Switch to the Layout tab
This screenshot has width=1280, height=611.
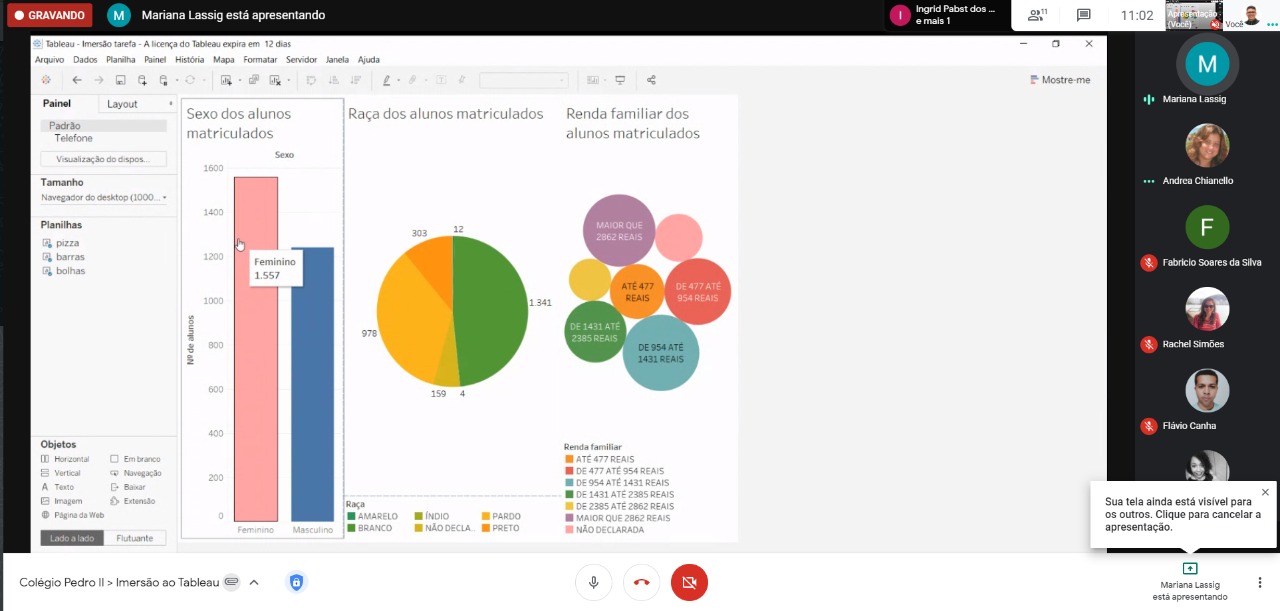(x=123, y=104)
